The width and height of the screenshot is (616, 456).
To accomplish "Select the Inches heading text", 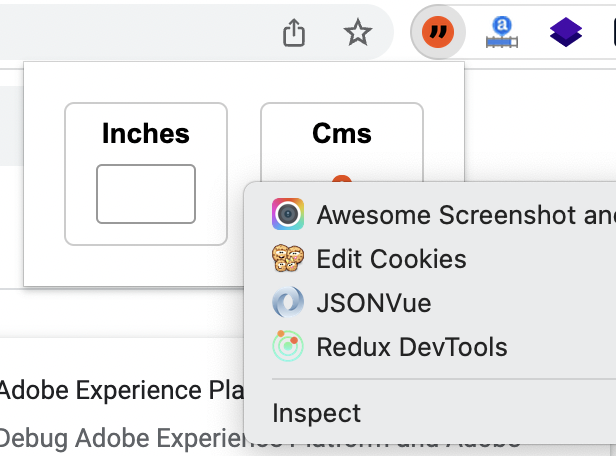I will coord(146,134).
